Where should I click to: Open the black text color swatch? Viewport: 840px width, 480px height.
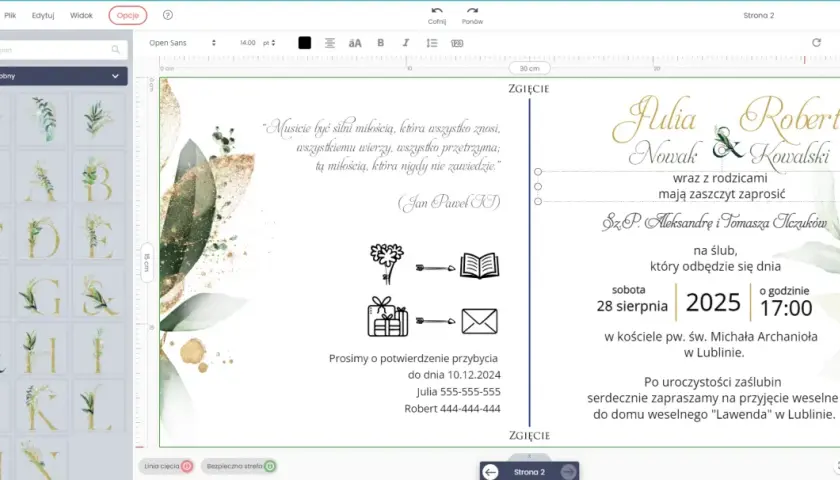(304, 43)
